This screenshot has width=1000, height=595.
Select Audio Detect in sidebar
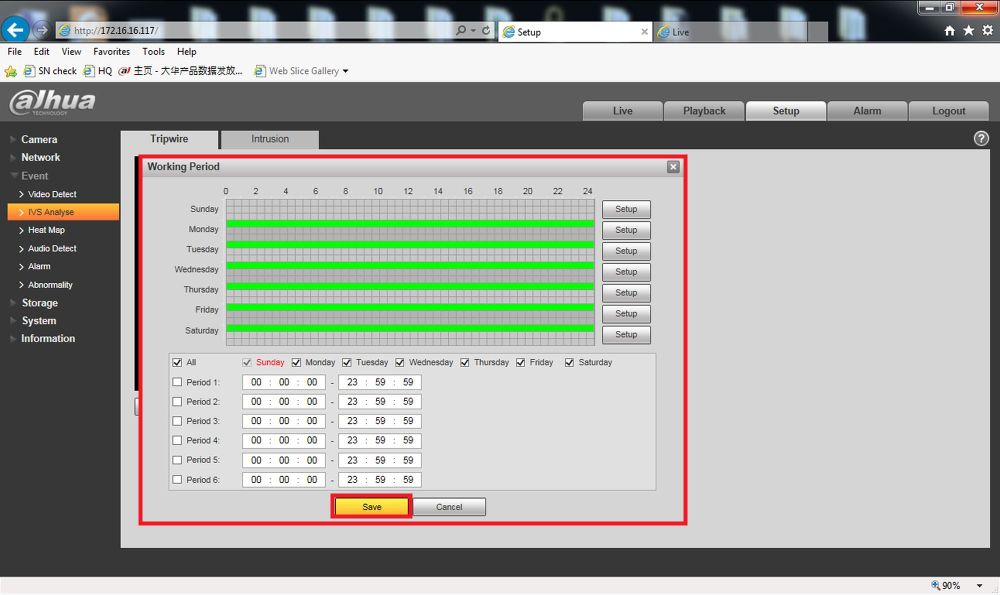pos(52,248)
